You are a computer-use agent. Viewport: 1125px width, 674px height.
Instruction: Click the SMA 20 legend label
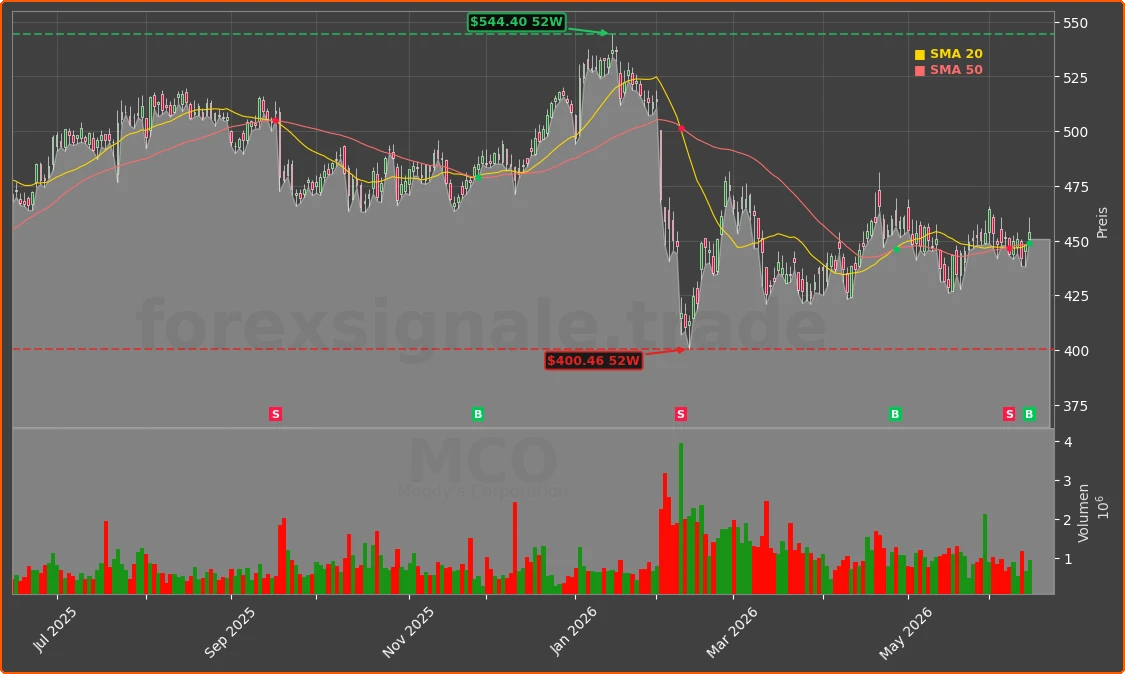[956, 54]
